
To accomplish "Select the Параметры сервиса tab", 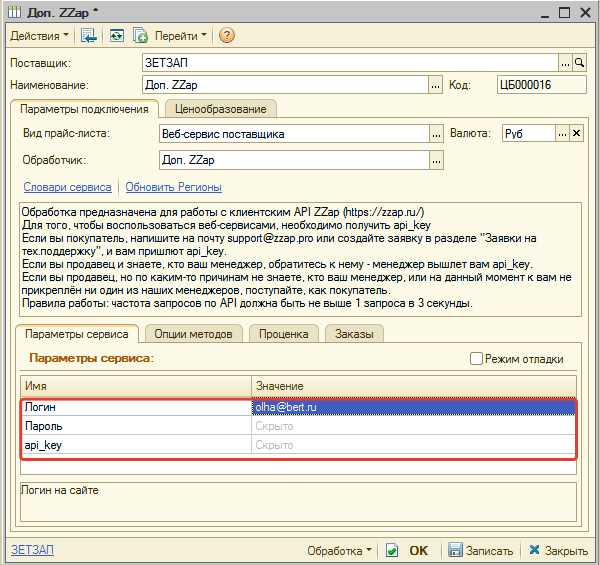I will pyautogui.click(x=77, y=334).
